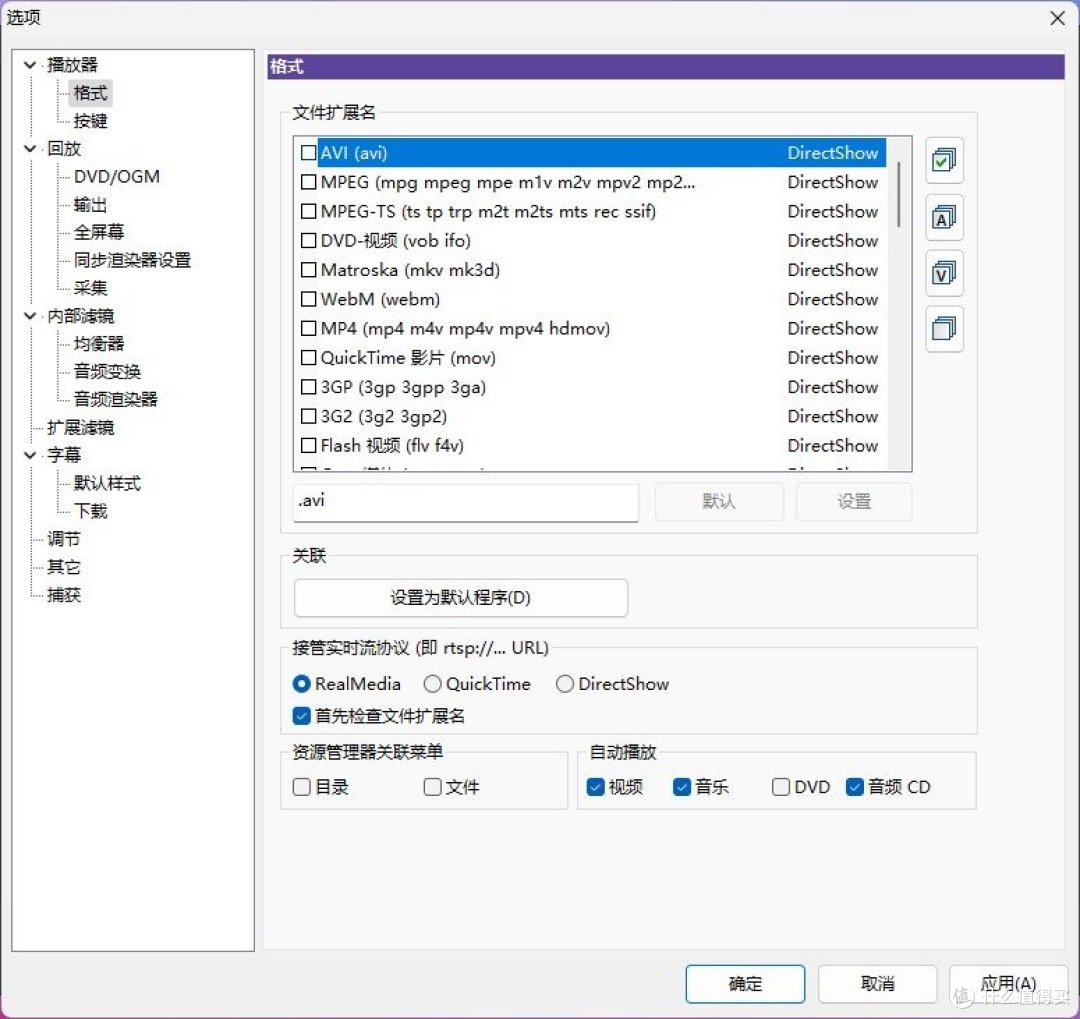The width and height of the screenshot is (1080, 1019).
Task: Tick the AVI (avi) checkbox
Action: [309, 153]
